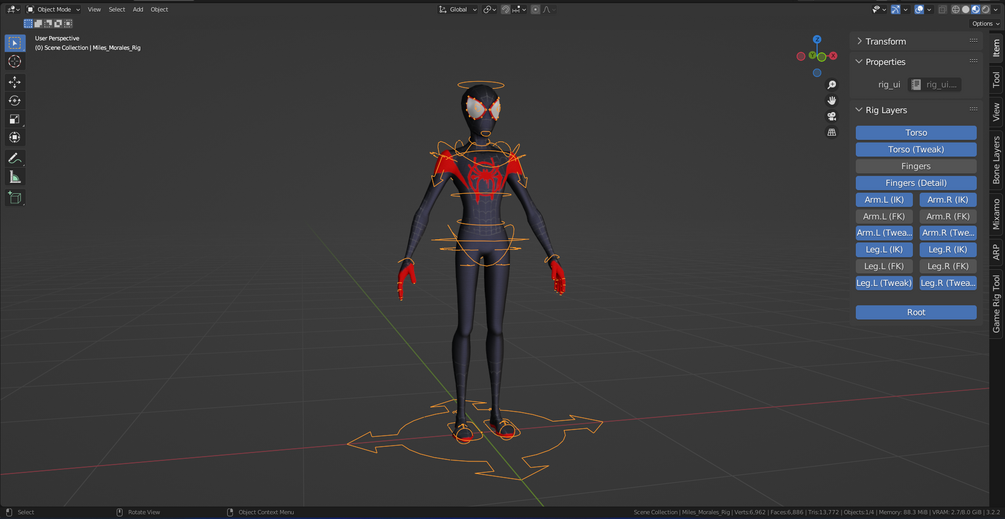The width and height of the screenshot is (1005, 519).
Task: Toggle the Leg.R (FK) layer
Action: click(948, 266)
